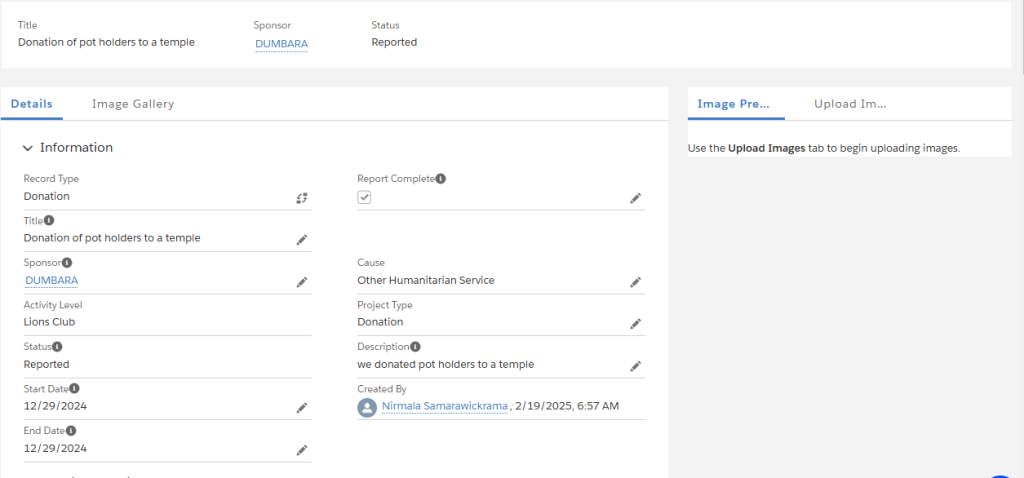Change record type icon beside Donation
This screenshot has width=1024, height=478.
tap(301, 198)
